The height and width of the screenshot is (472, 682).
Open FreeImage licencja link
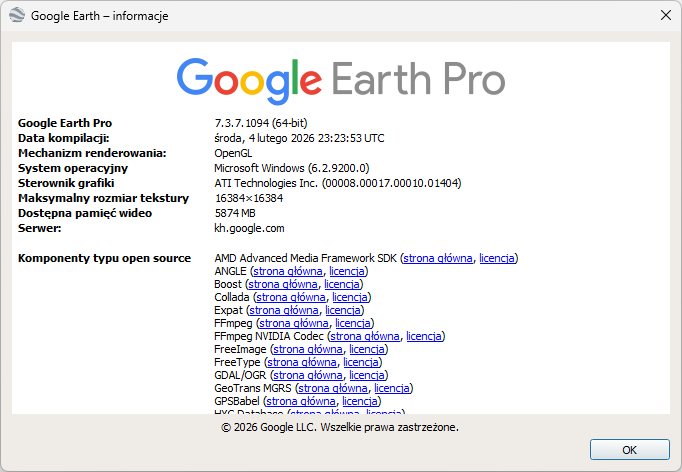coord(367,349)
